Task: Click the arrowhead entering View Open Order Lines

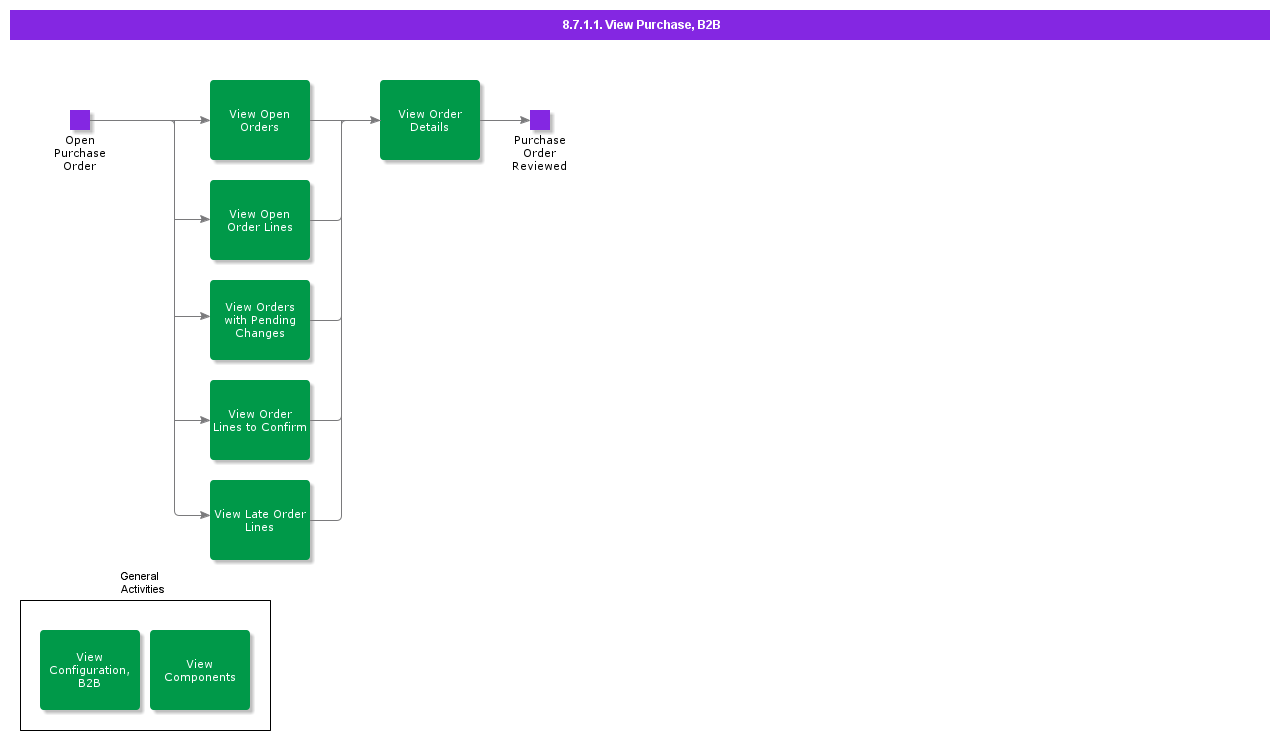Action: click(x=204, y=219)
